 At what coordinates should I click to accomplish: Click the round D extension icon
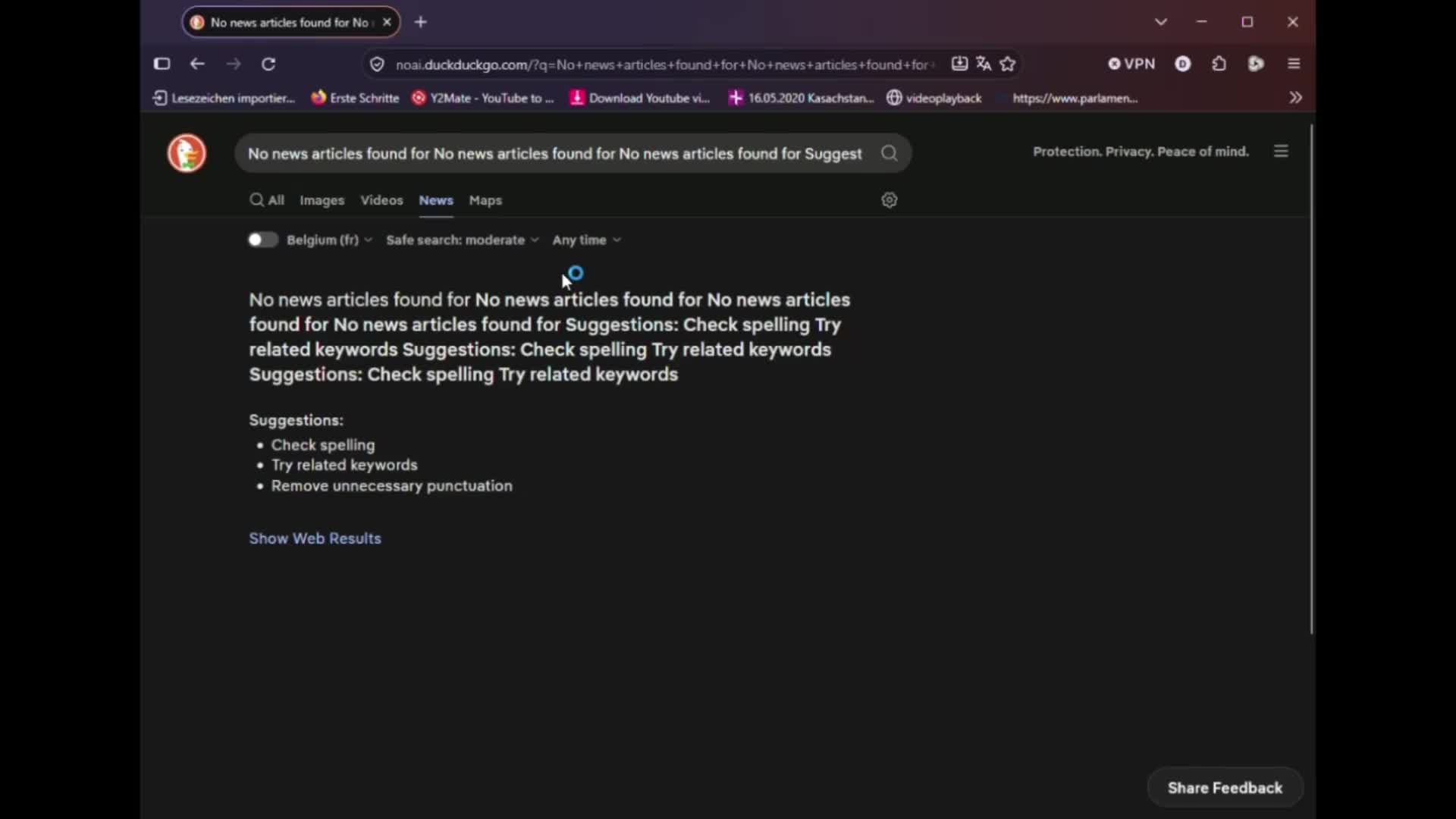point(1183,64)
